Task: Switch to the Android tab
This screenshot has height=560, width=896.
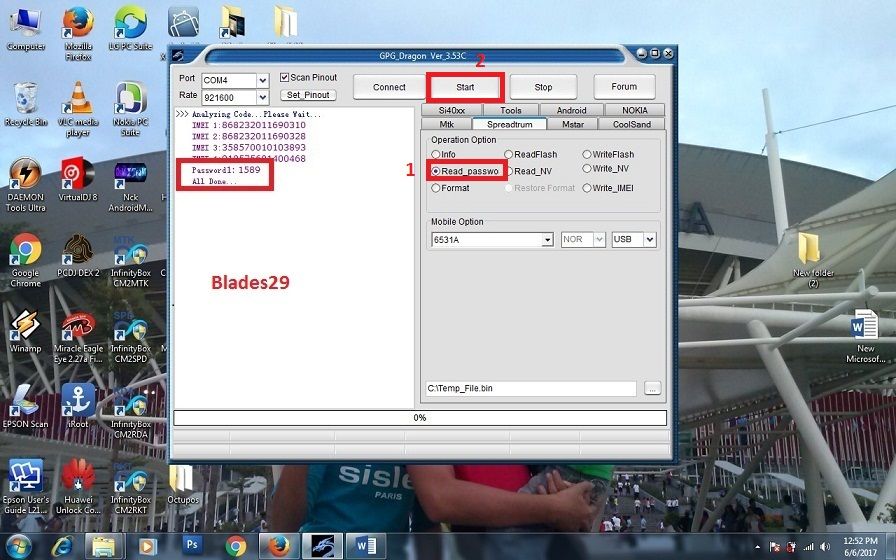Action: [x=571, y=111]
